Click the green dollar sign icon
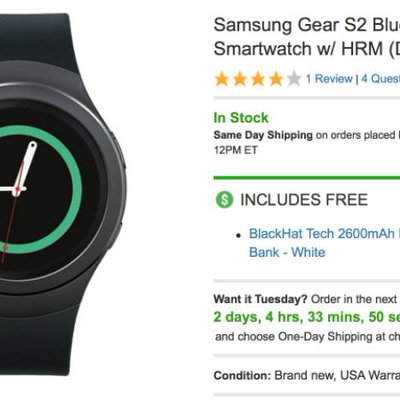Viewport: 400px width, 400px height. click(x=224, y=199)
